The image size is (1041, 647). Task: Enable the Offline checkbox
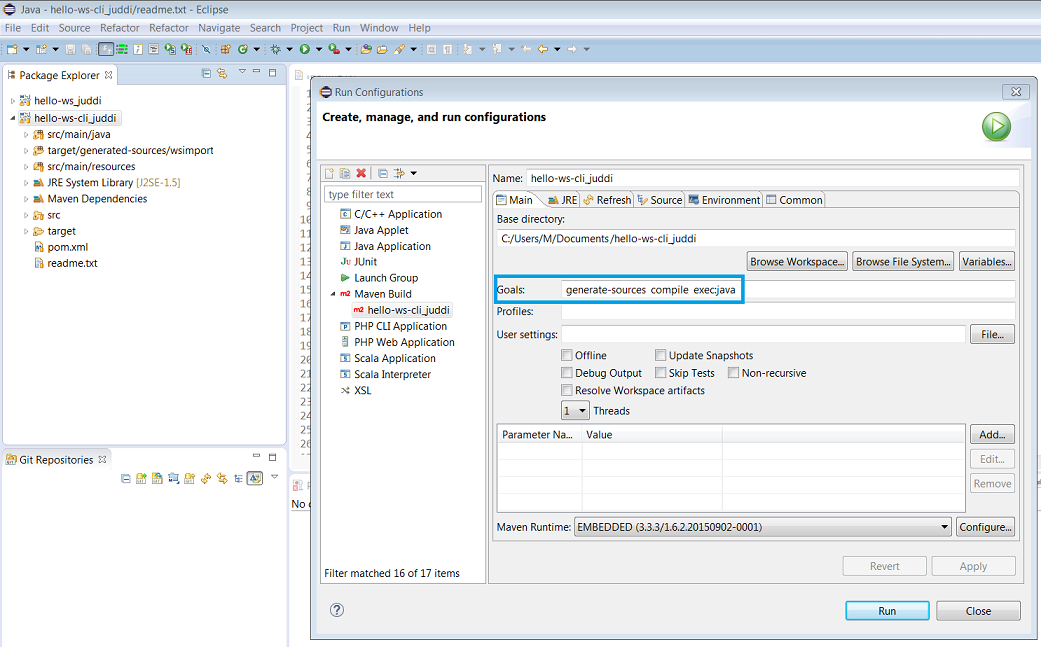pos(567,355)
